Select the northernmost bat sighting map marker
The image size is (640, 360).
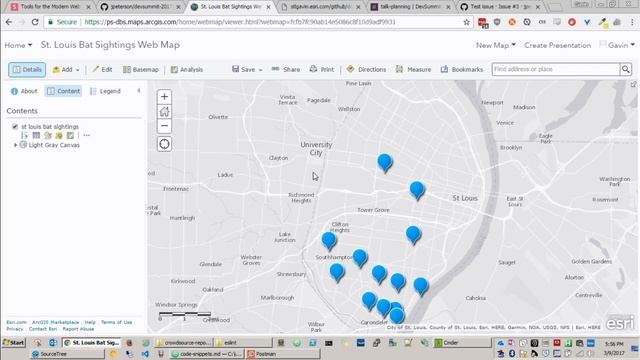tap(384, 163)
